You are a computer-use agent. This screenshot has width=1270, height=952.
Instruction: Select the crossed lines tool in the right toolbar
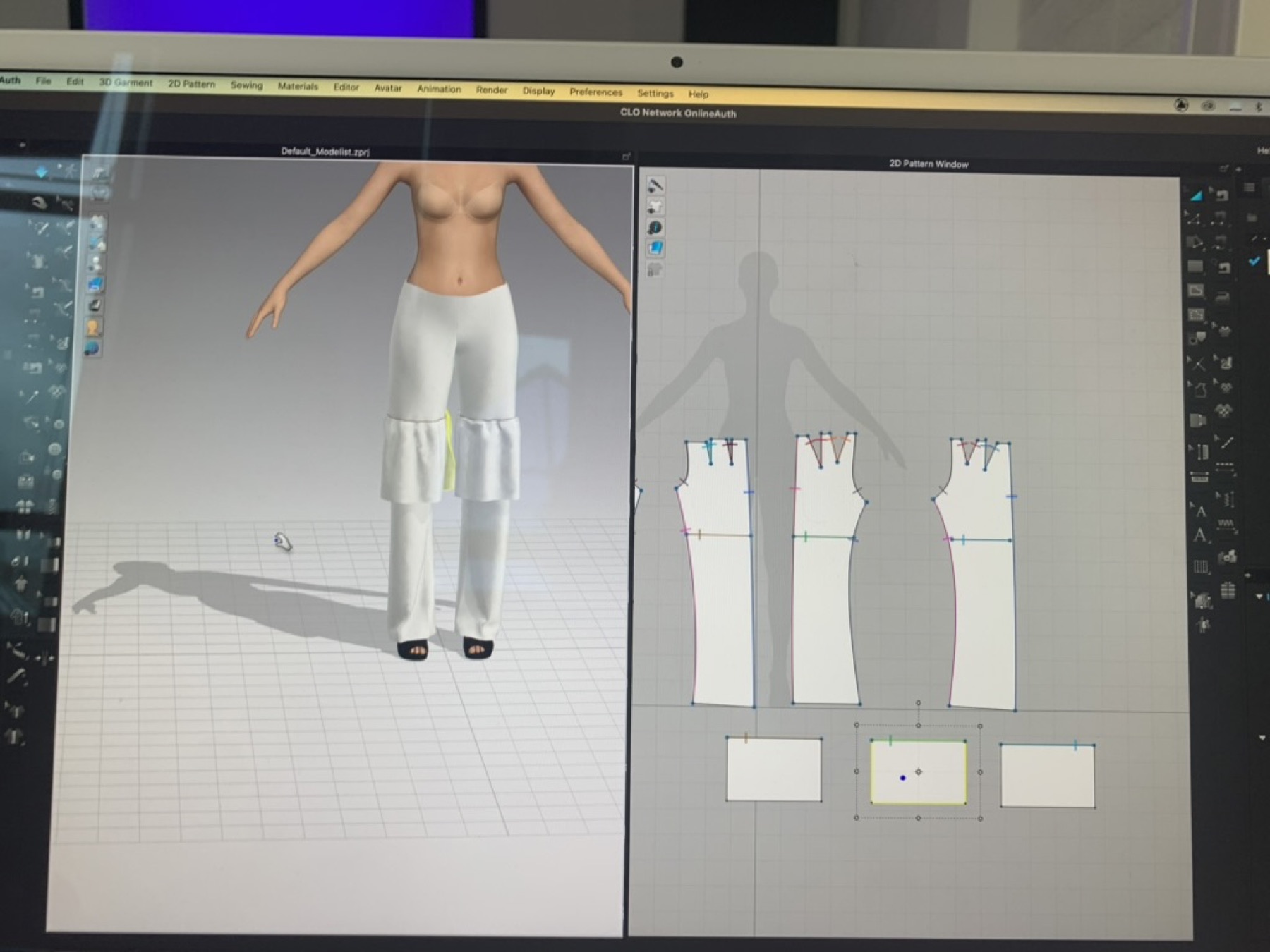(x=1199, y=364)
